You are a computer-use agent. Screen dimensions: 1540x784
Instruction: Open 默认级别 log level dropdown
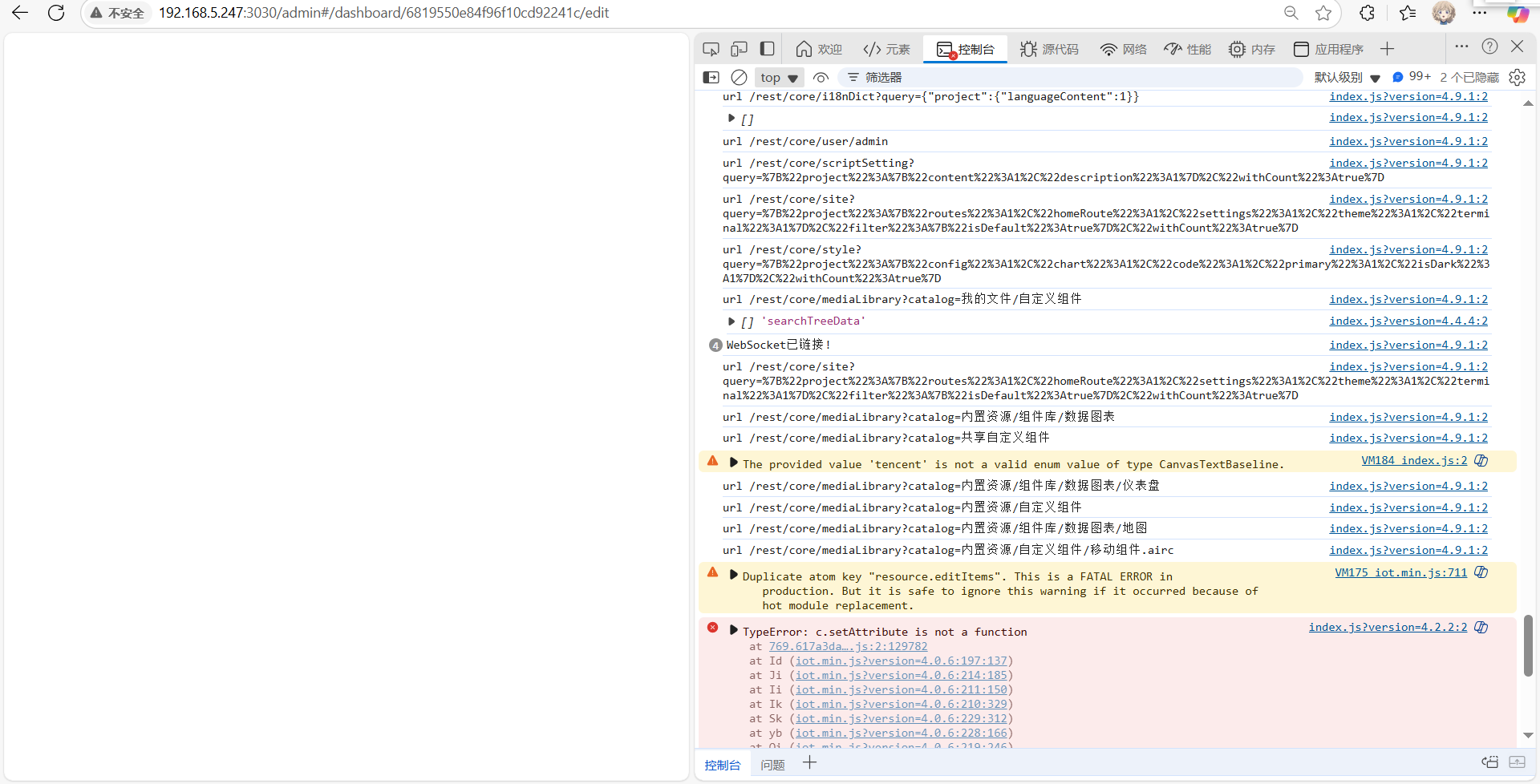coord(1347,77)
